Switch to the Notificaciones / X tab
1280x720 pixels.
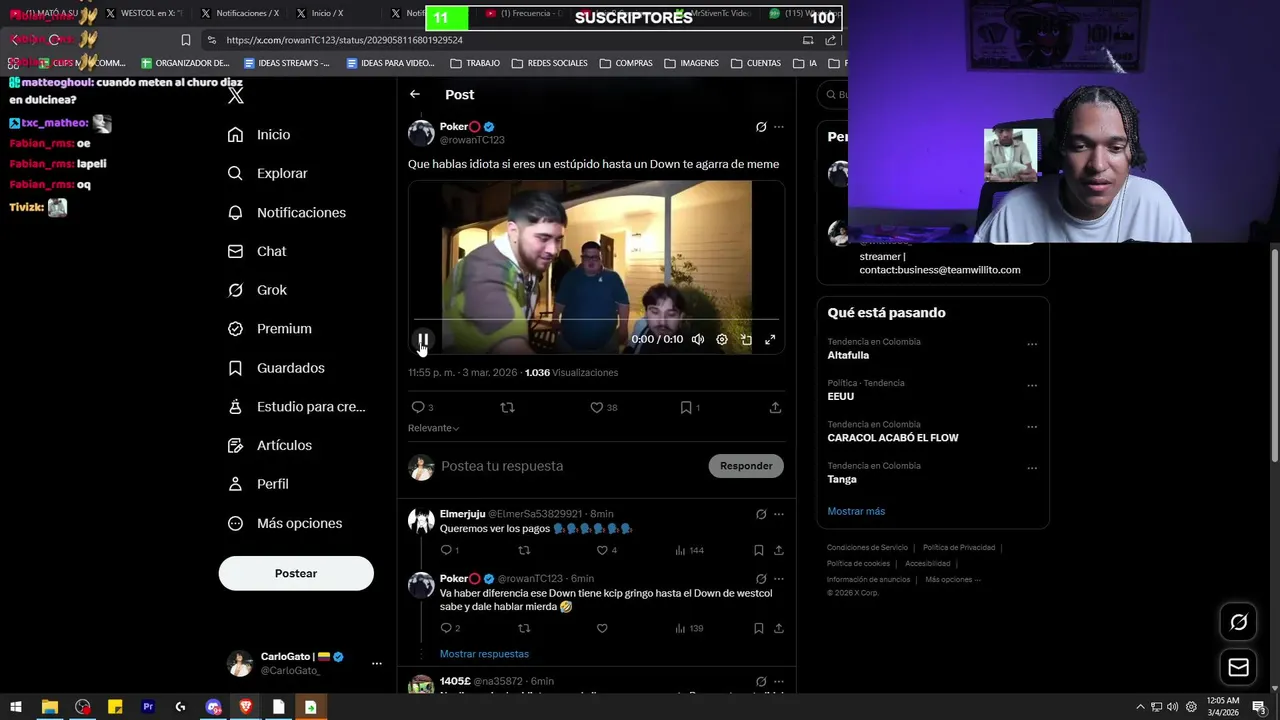(248, 13)
